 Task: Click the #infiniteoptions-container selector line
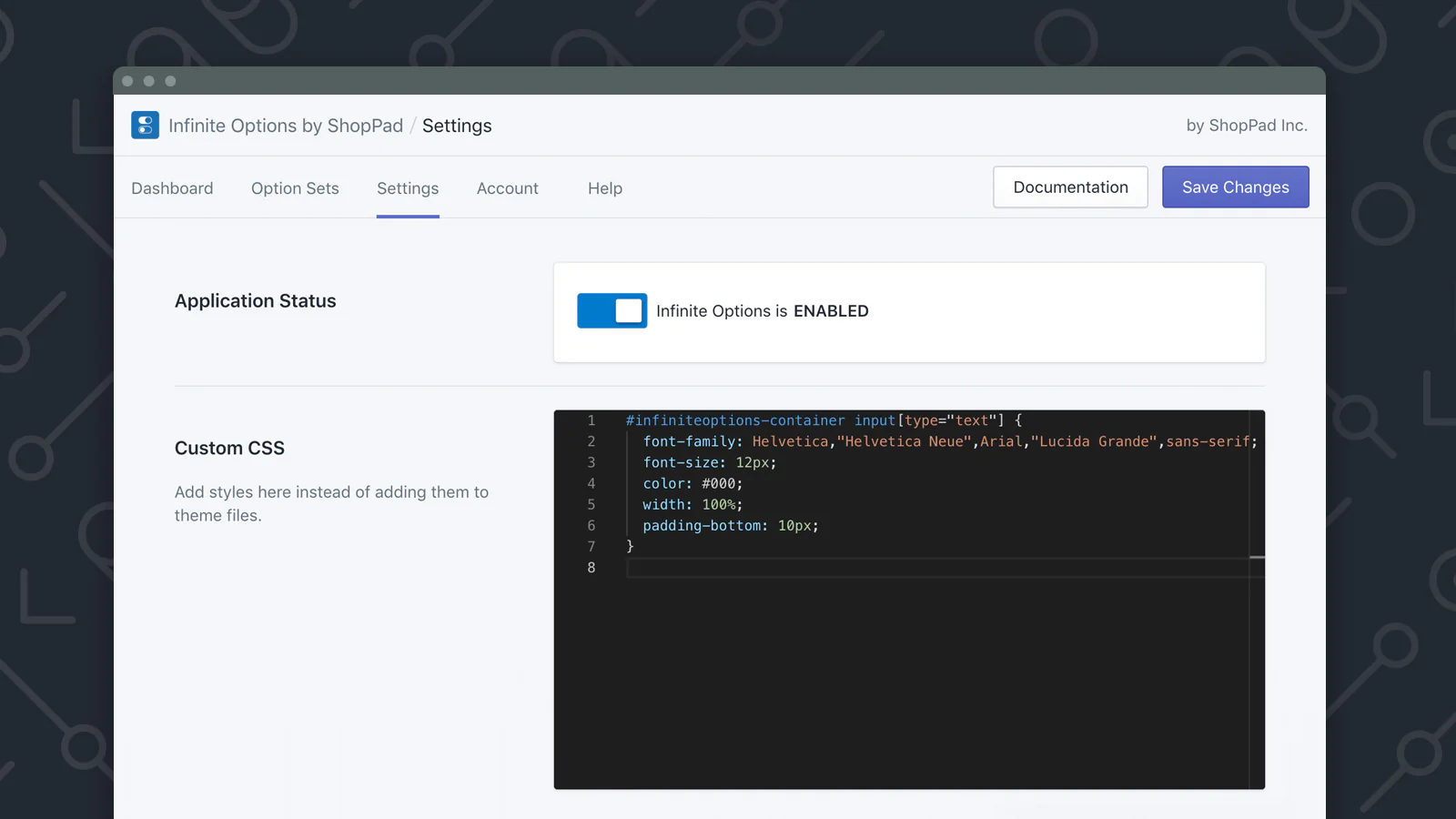tap(824, 420)
